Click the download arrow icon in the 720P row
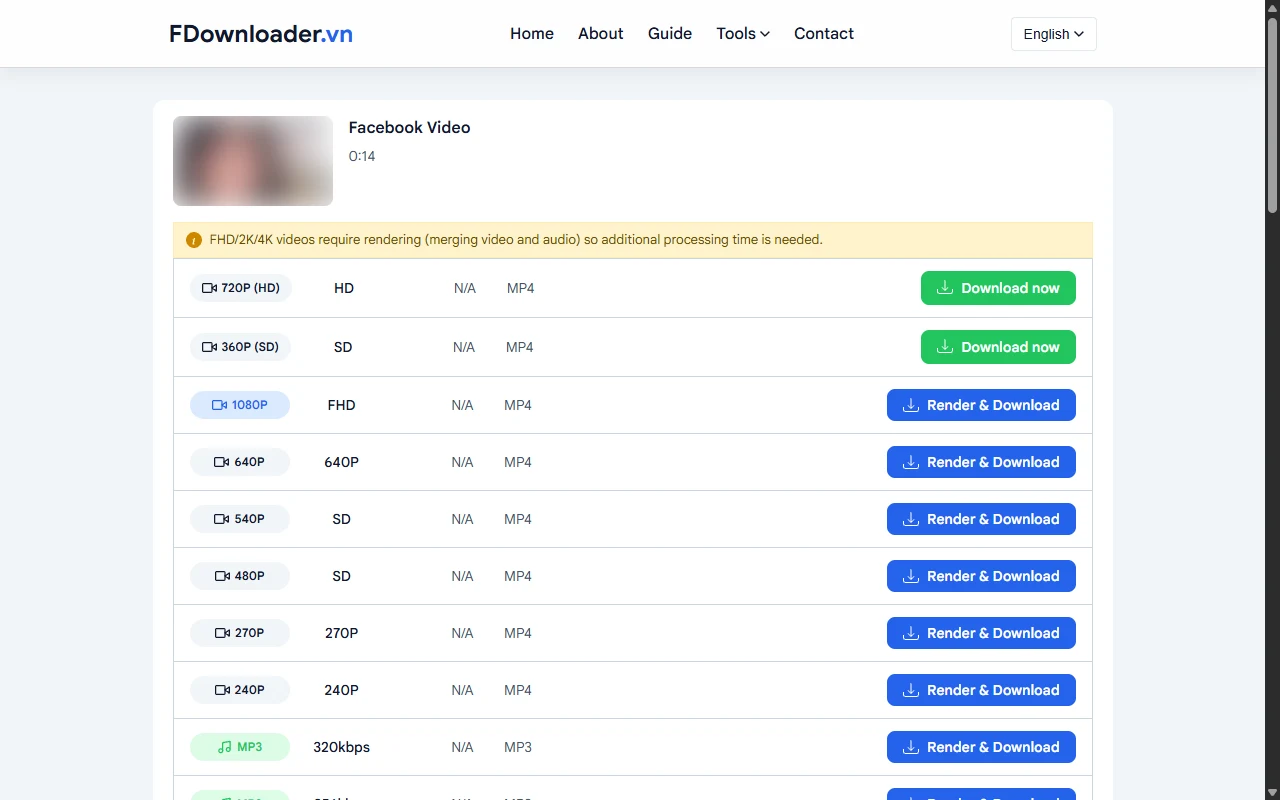The image size is (1280, 800). coord(945,288)
